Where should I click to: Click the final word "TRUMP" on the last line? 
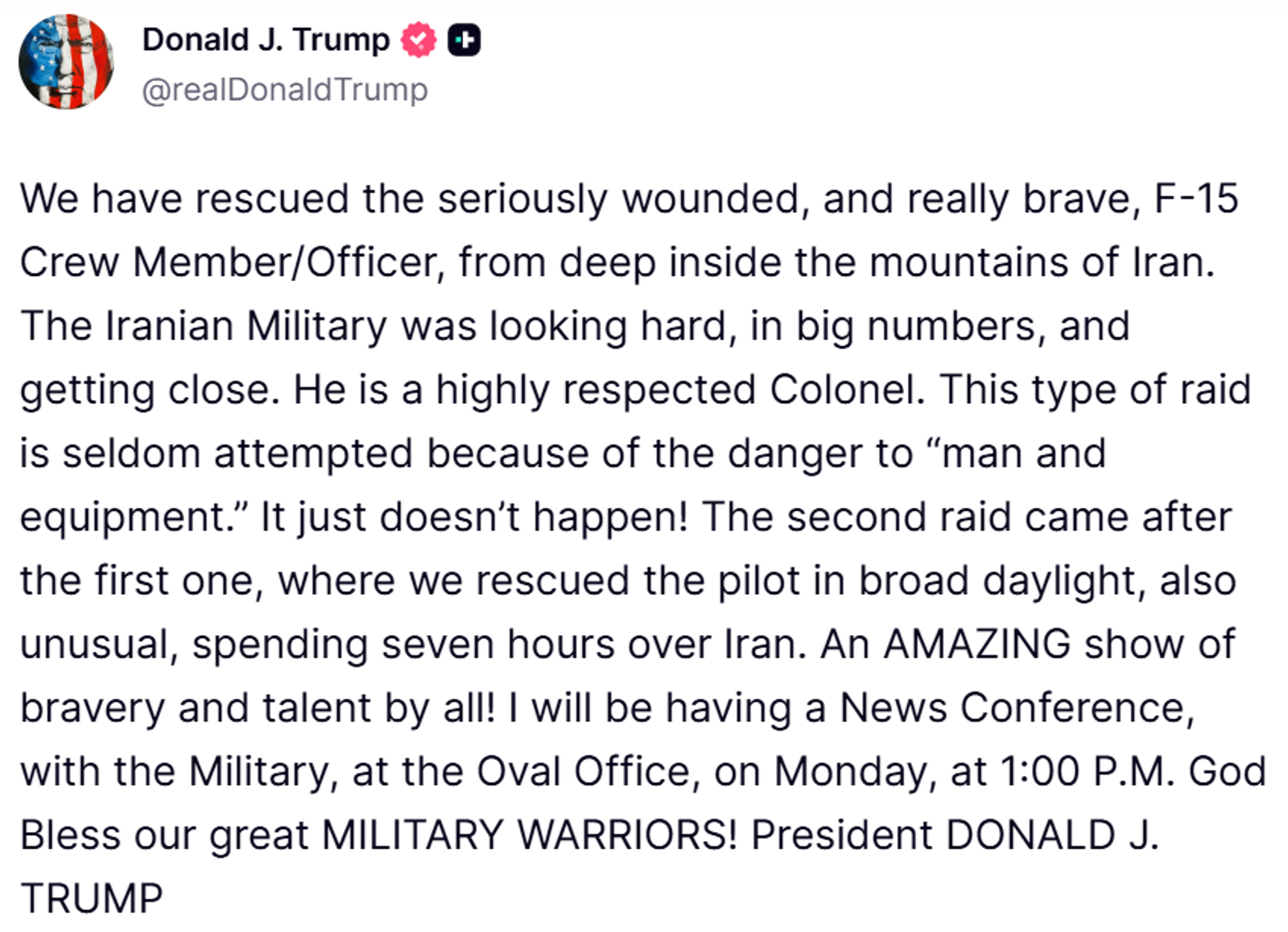(x=92, y=898)
